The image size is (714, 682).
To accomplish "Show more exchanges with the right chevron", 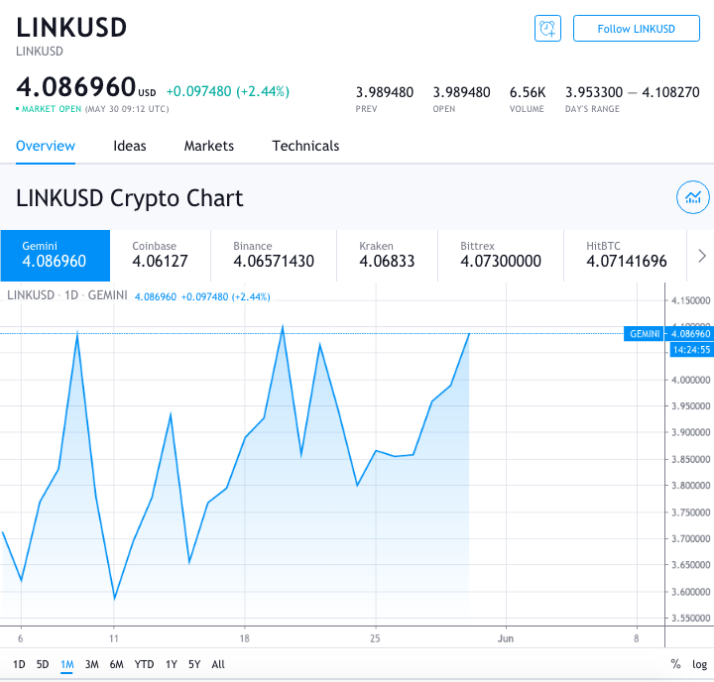I will 702,256.
